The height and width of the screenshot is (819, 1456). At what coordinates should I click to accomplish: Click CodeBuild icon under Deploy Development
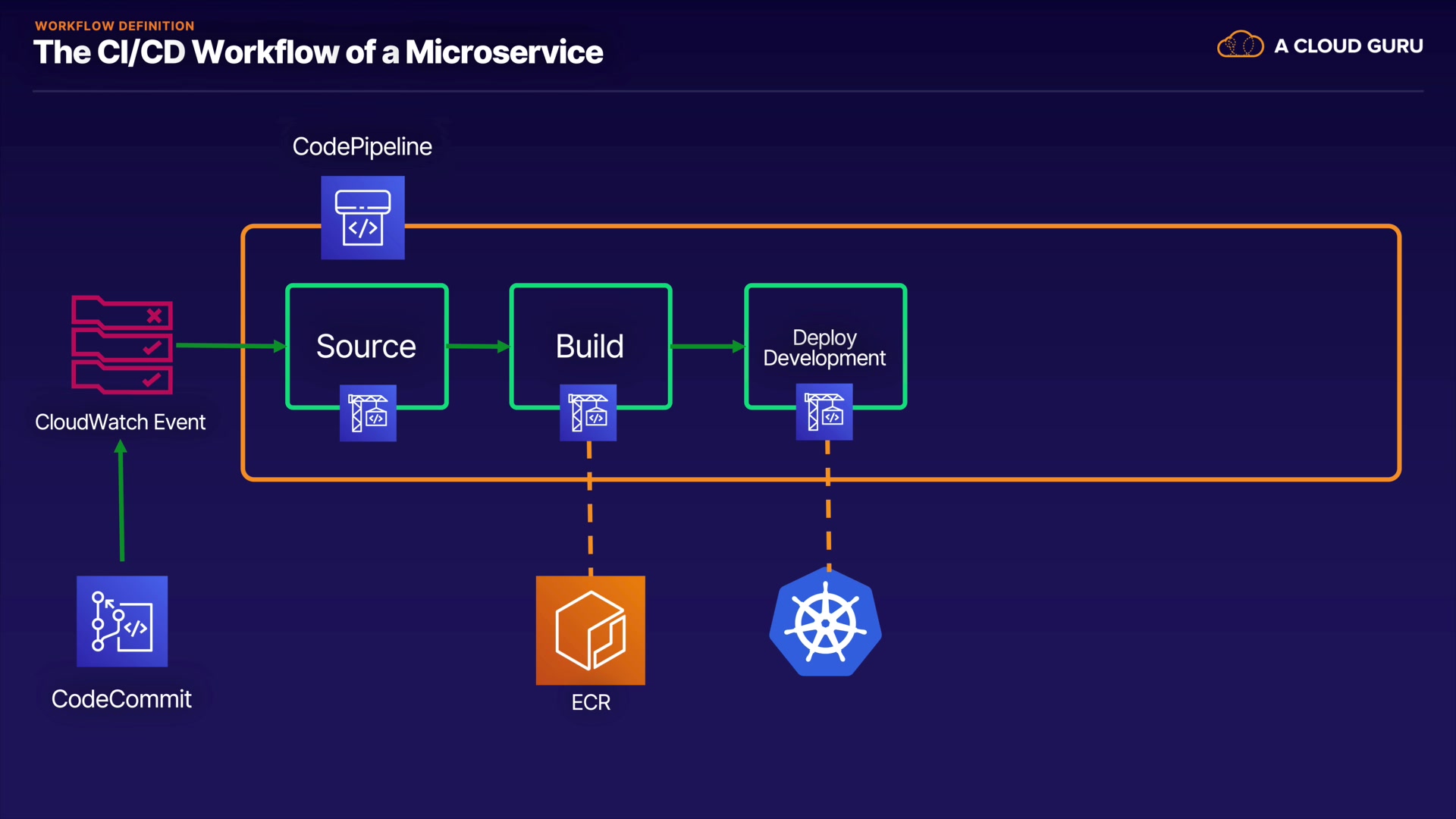pos(824,412)
